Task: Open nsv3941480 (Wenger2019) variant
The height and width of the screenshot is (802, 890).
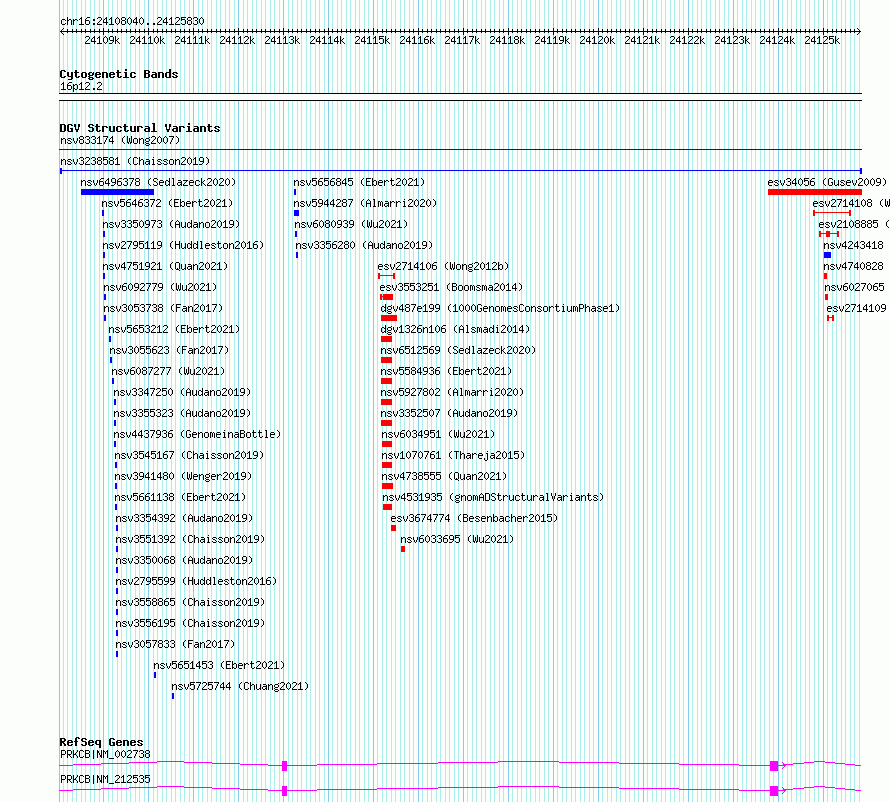Action: (x=183, y=476)
